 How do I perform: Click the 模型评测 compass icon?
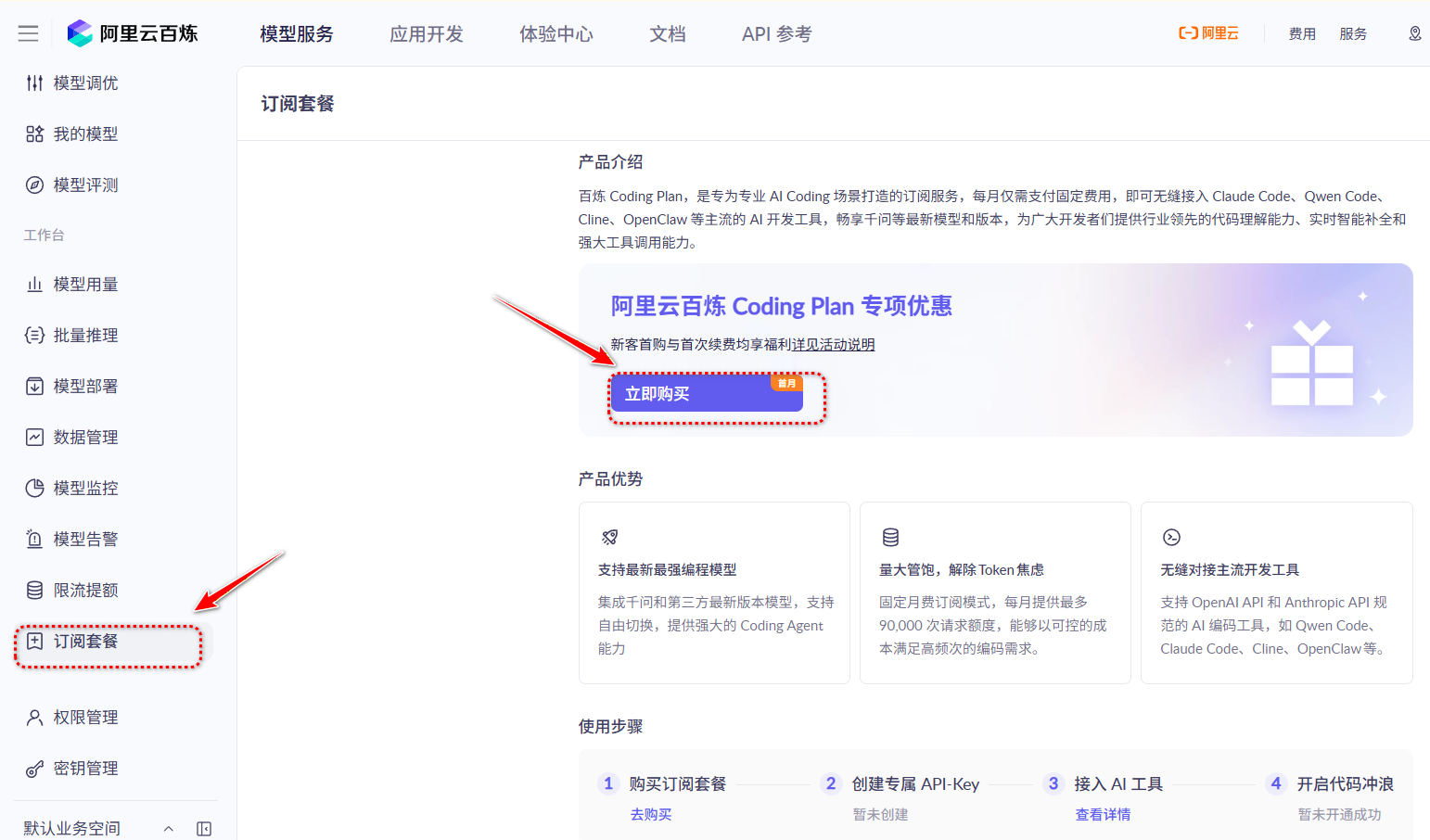tap(34, 185)
